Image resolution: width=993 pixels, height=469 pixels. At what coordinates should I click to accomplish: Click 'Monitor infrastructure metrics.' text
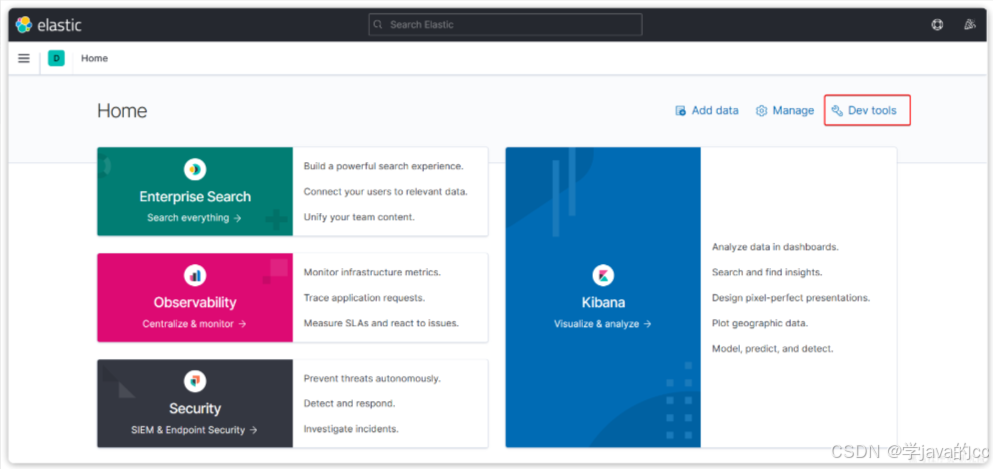tap(372, 273)
